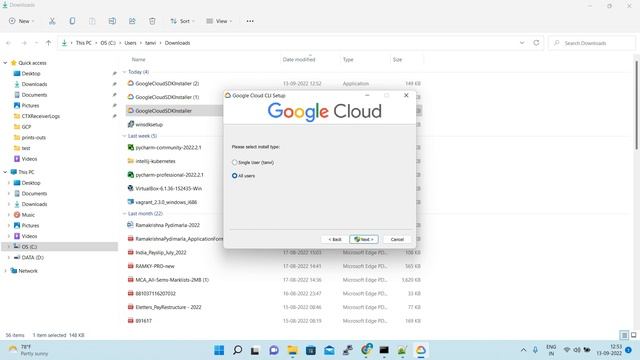The width and height of the screenshot is (640, 360).
Task: Open Mail app from taskbar
Action: pyautogui.click(x=329, y=350)
